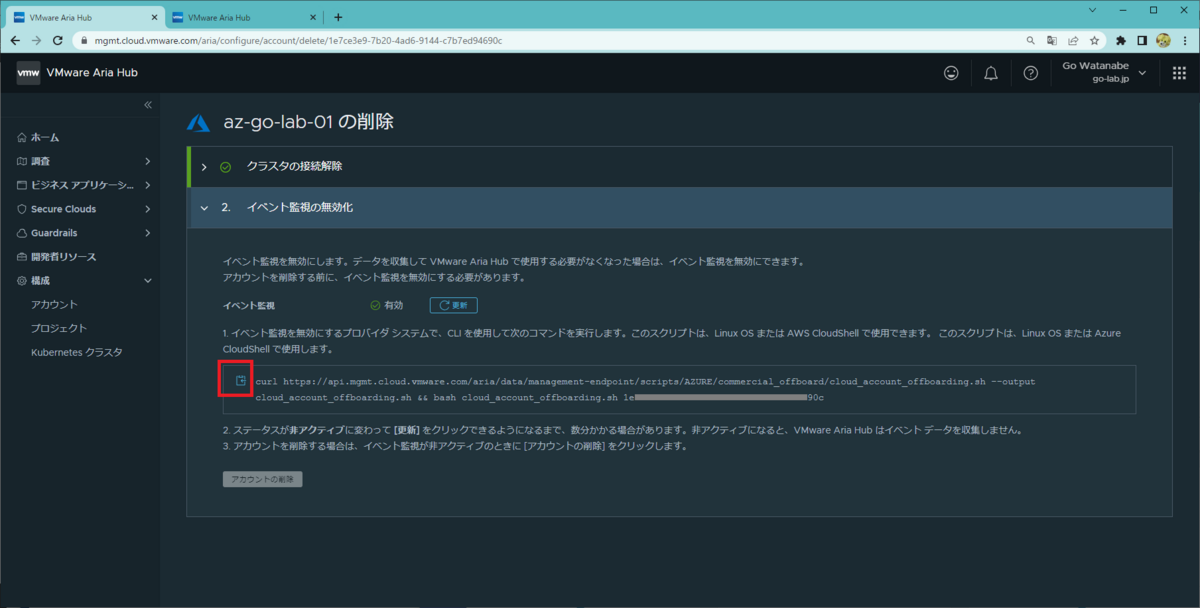Open the feedback smiley icon in the header
This screenshot has width=1200, height=608.
(x=951, y=73)
